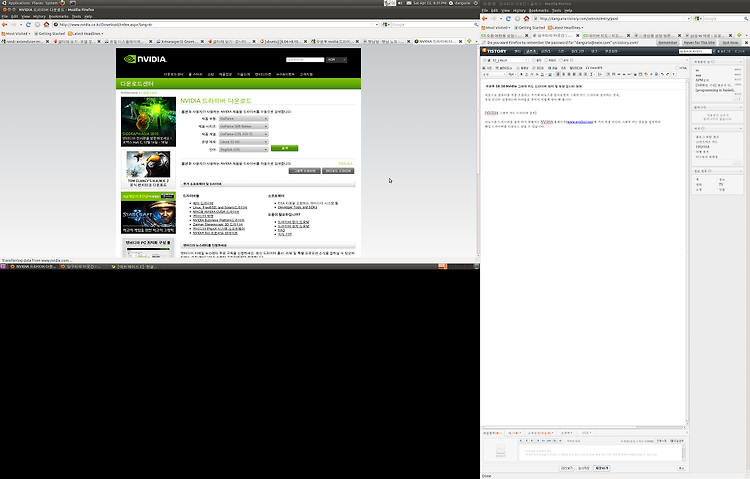
Task: Click Never for This Site button
Action: 699,43
